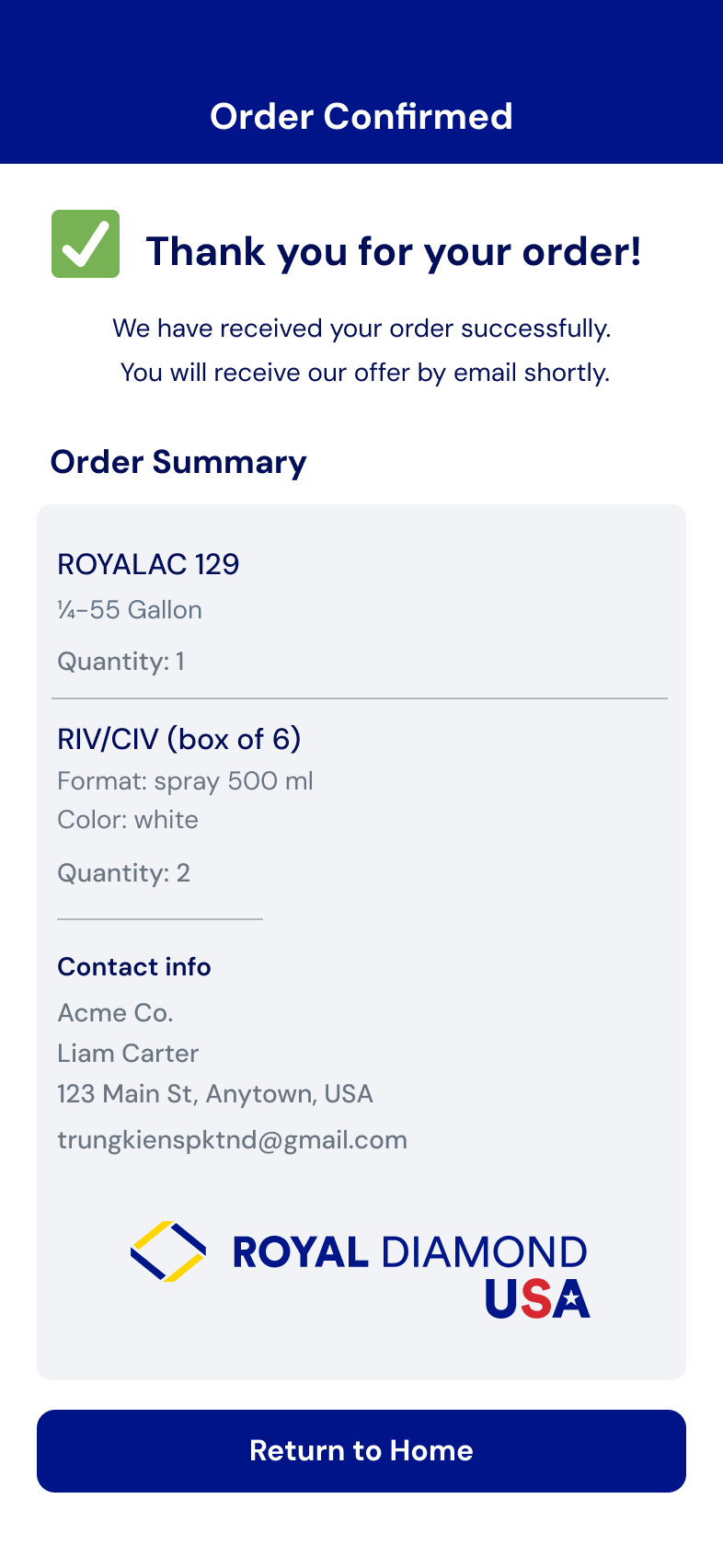Screen dimensions: 723x1568
Task: Select the ROYALAC 129 product name
Action: click(148, 564)
